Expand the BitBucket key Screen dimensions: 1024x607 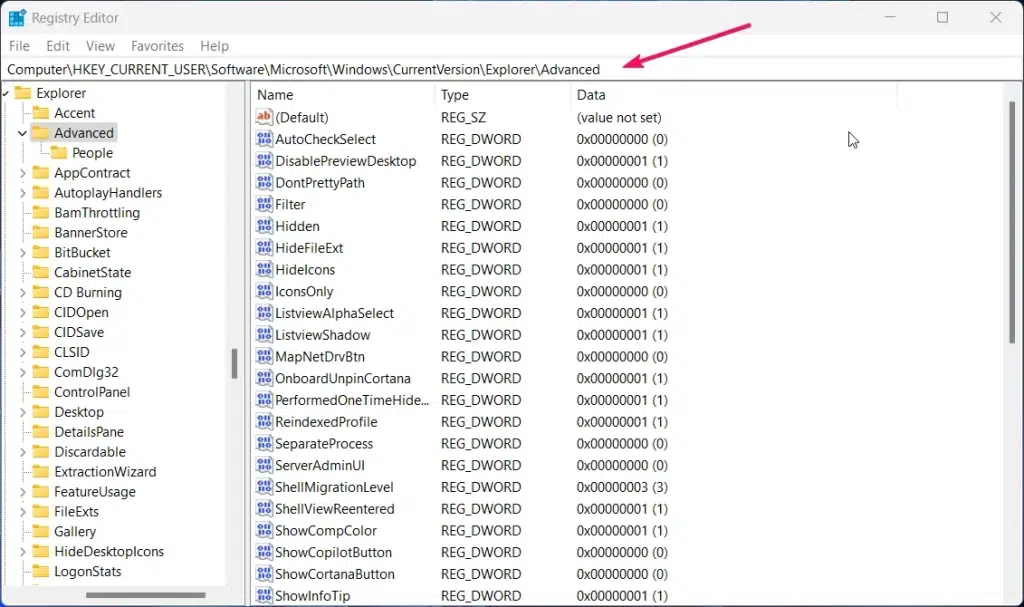(22, 252)
